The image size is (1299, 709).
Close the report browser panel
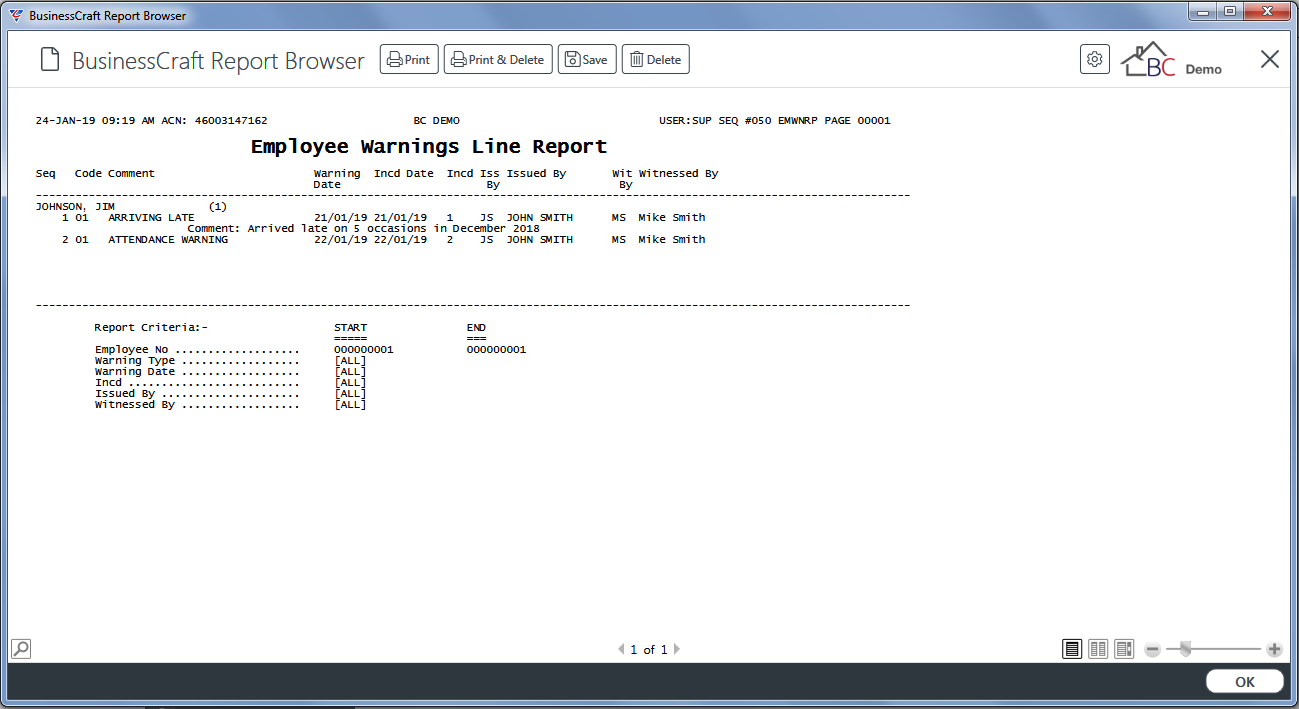point(1270,59)
